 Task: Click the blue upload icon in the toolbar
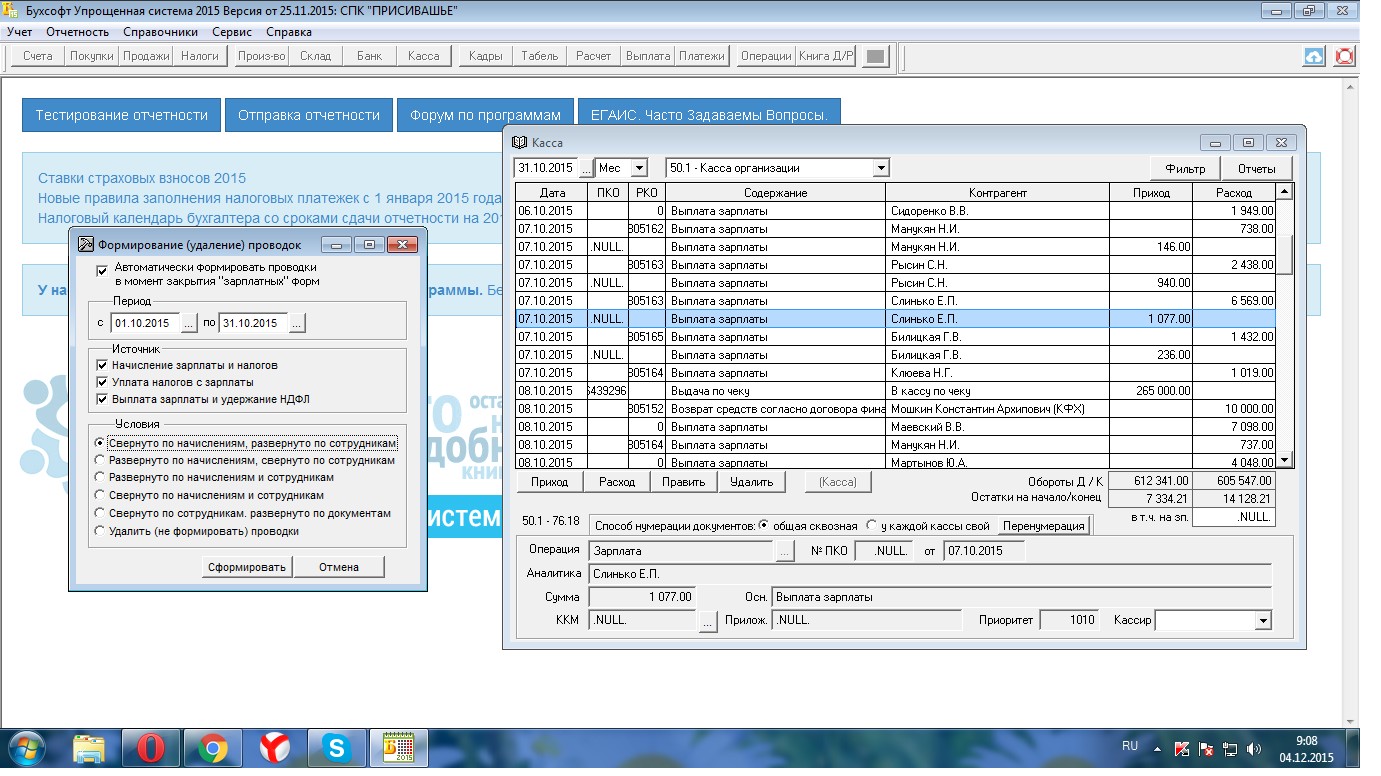tap(1314, 56)
